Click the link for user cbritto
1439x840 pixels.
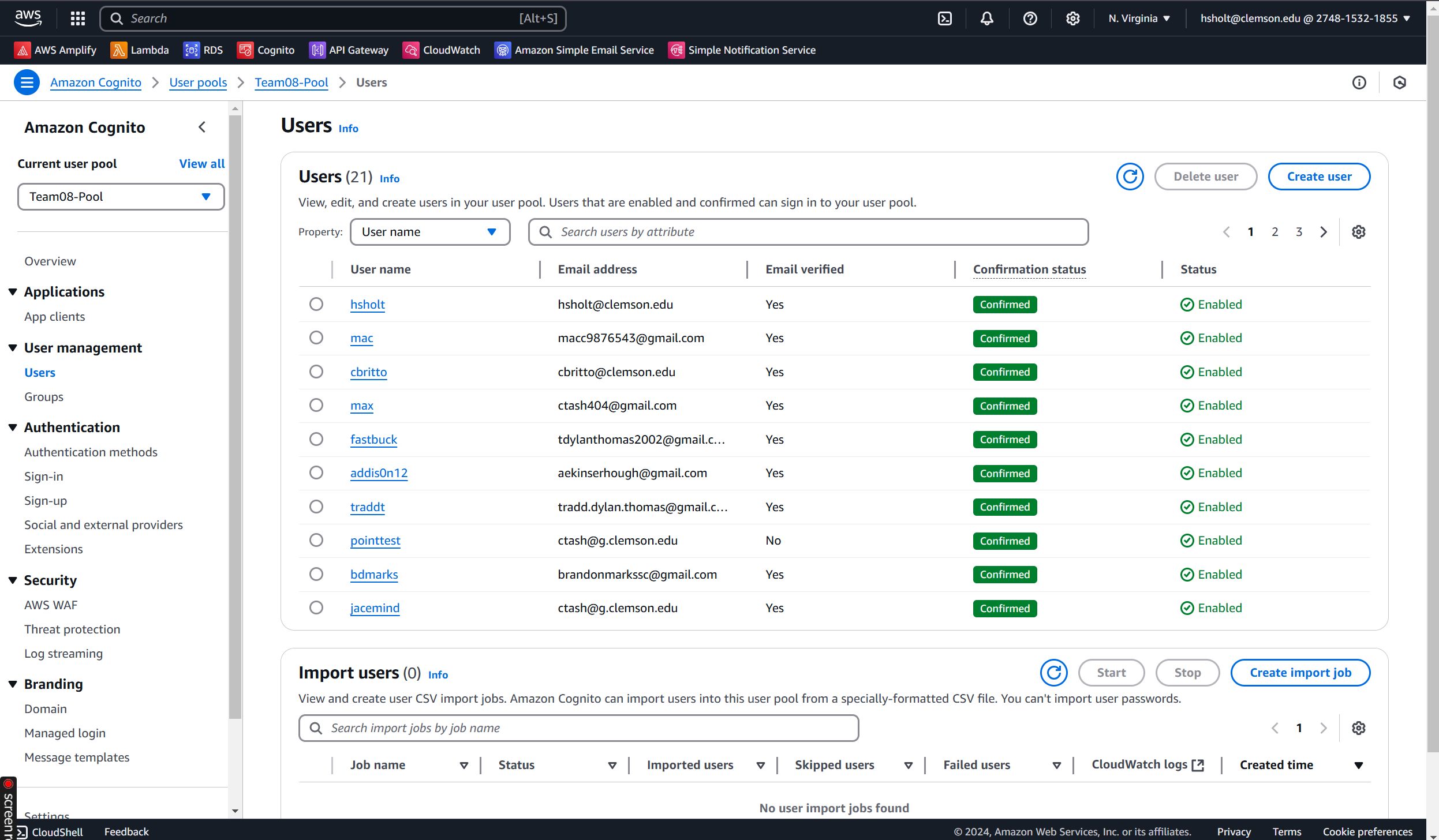(368, 371)
